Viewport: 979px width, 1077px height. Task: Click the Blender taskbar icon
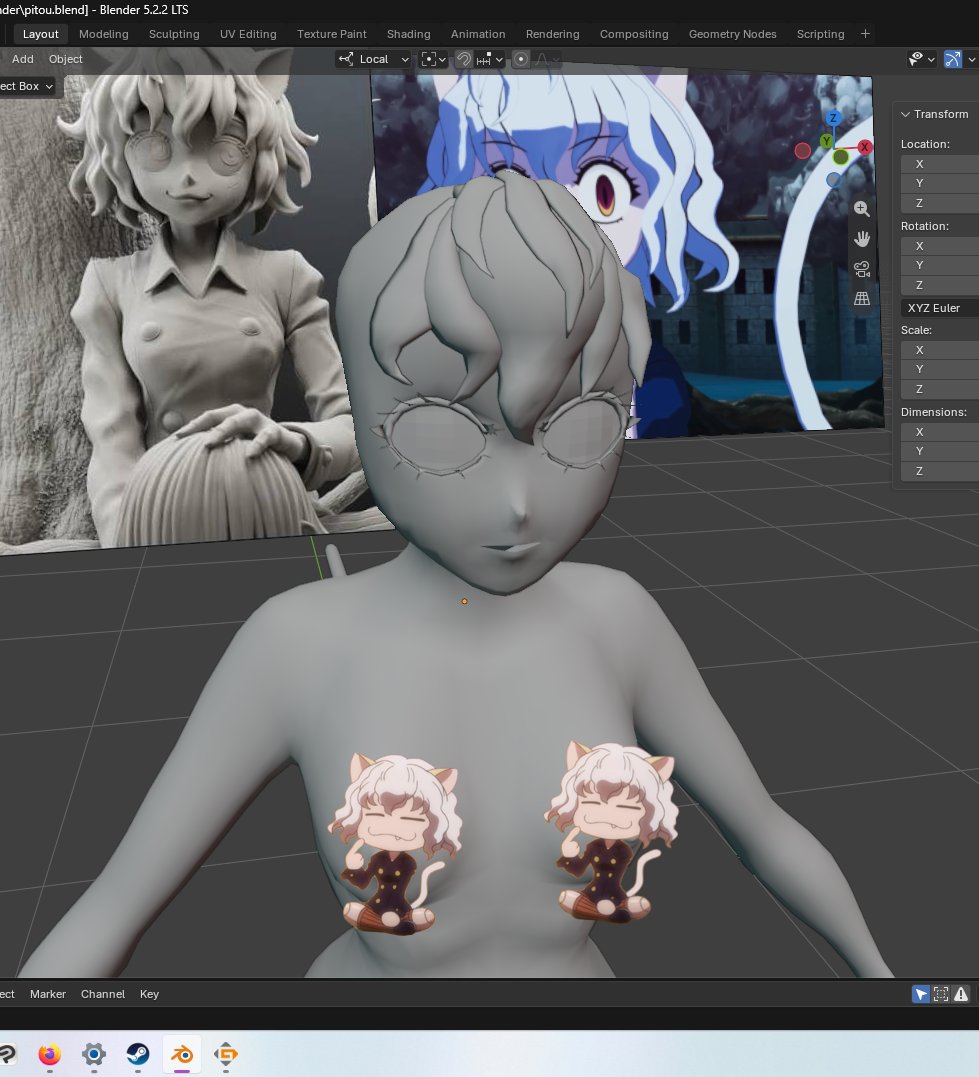coord(182,1054)
